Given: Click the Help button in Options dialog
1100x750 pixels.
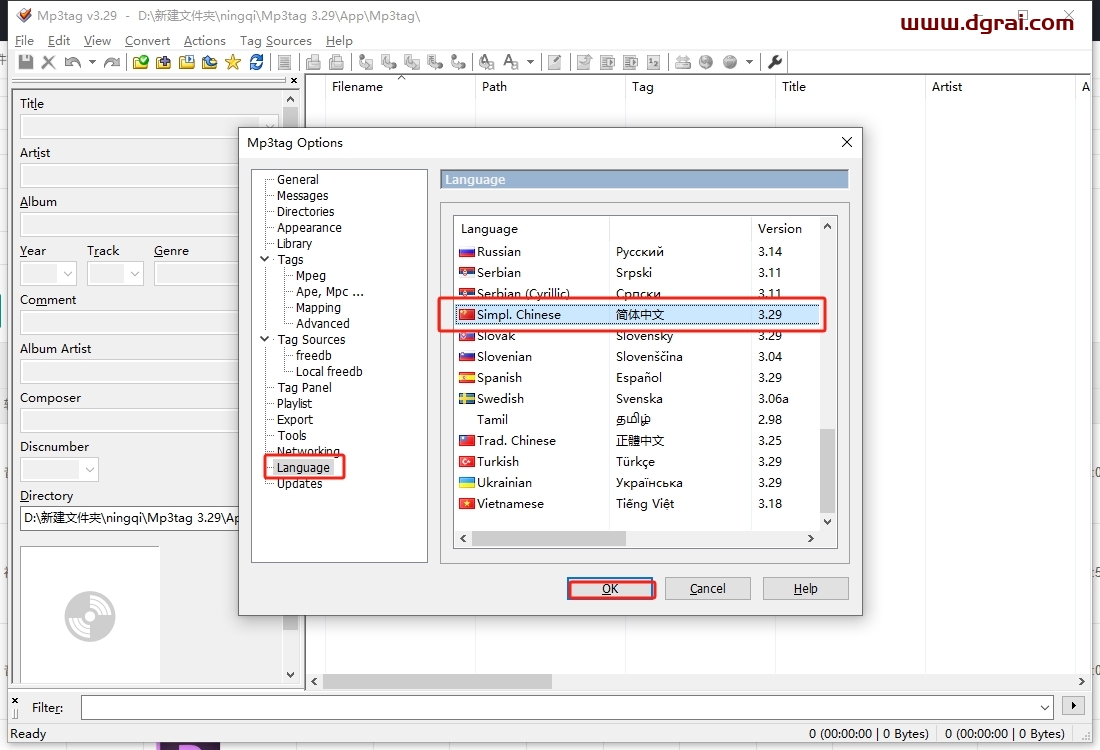Looking at the screenshot, I should click(x=805, y=589).
